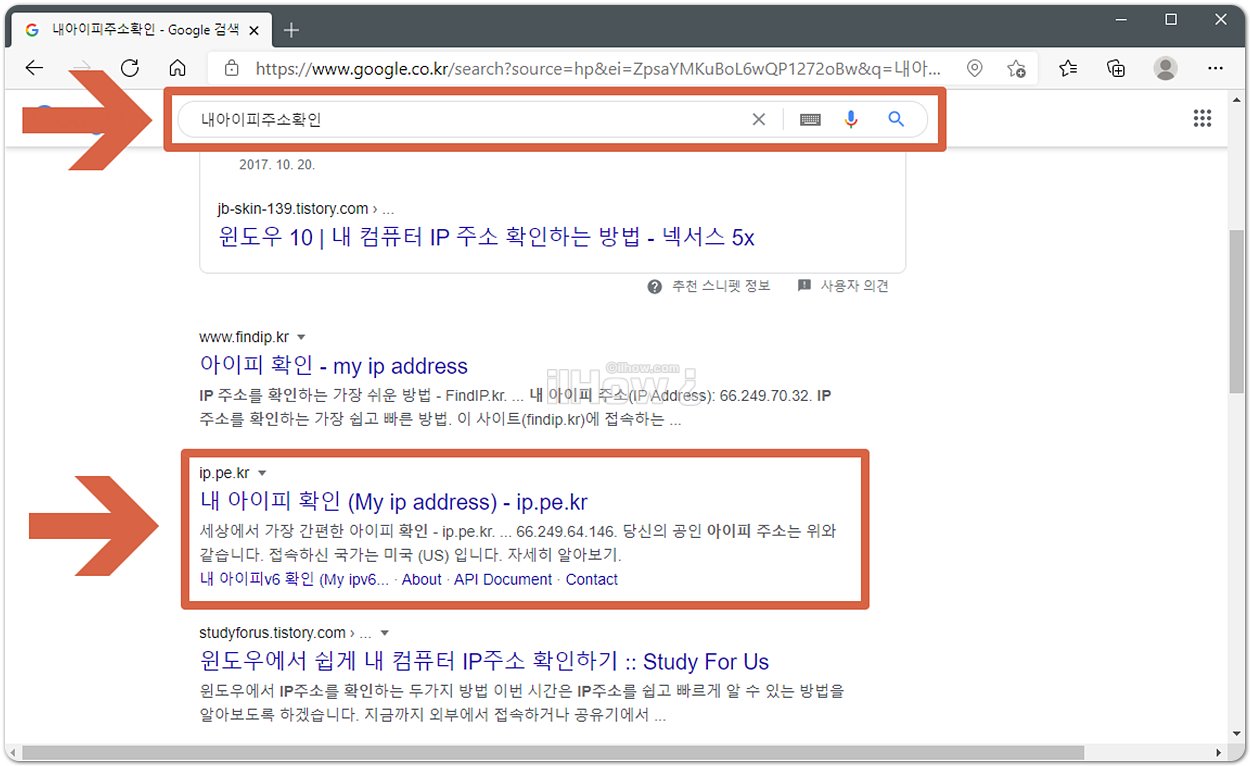Expand dropdown arrow next to www.findip.kr

[x=301, y=337]
